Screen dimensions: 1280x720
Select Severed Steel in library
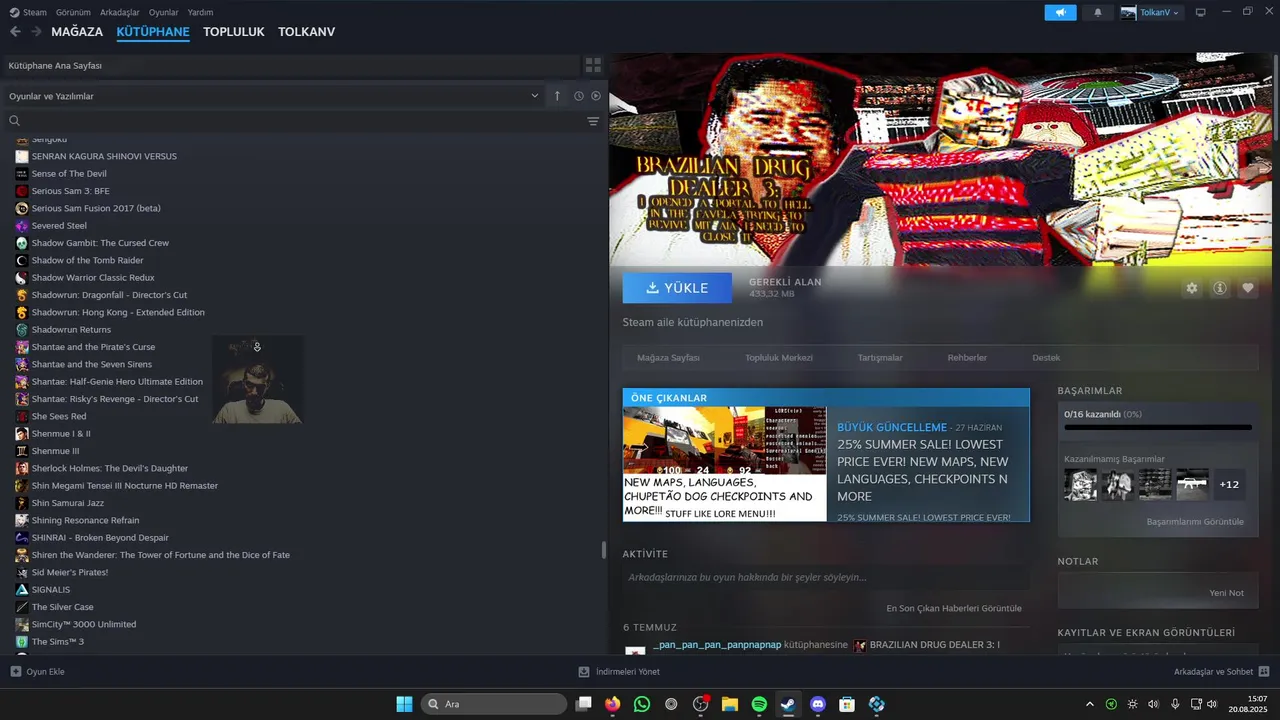[x=59, y=226]
